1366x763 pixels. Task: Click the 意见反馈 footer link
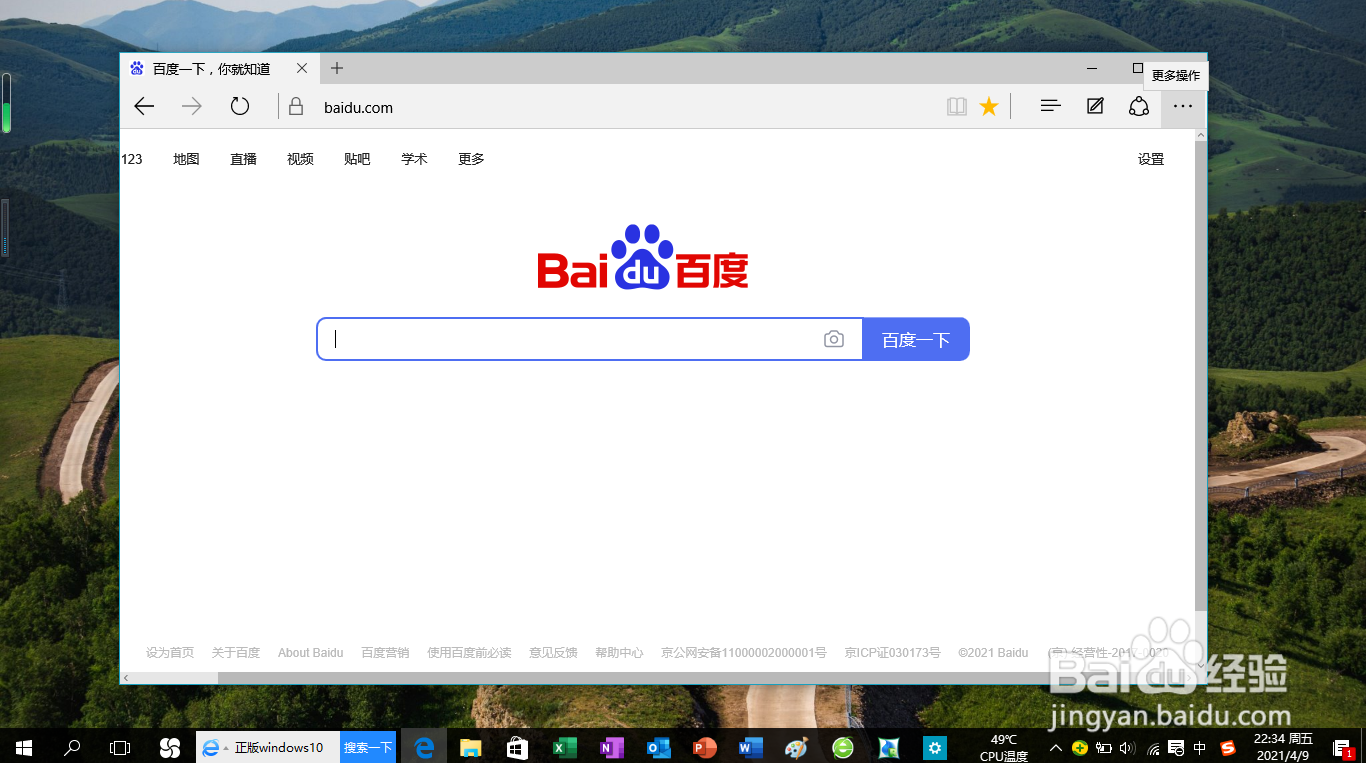click(x=553, y=652)
